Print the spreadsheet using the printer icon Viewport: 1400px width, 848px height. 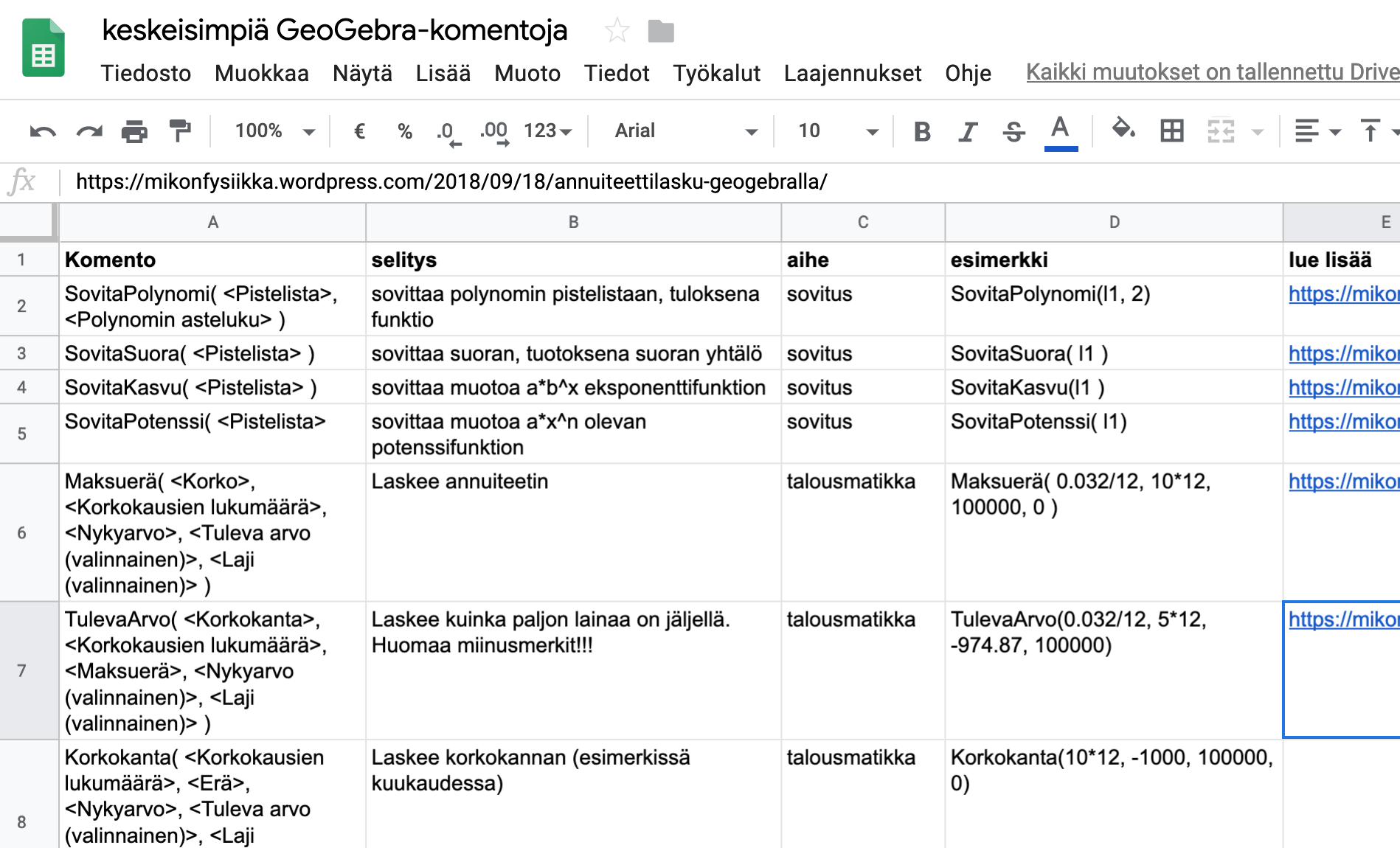[134, 132]
